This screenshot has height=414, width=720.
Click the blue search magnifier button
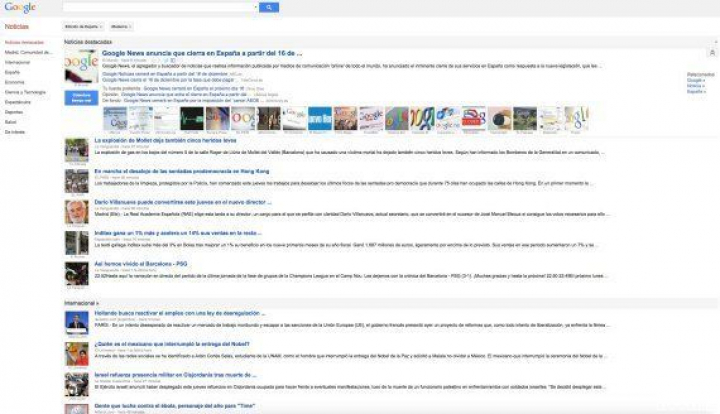[269, 7]
